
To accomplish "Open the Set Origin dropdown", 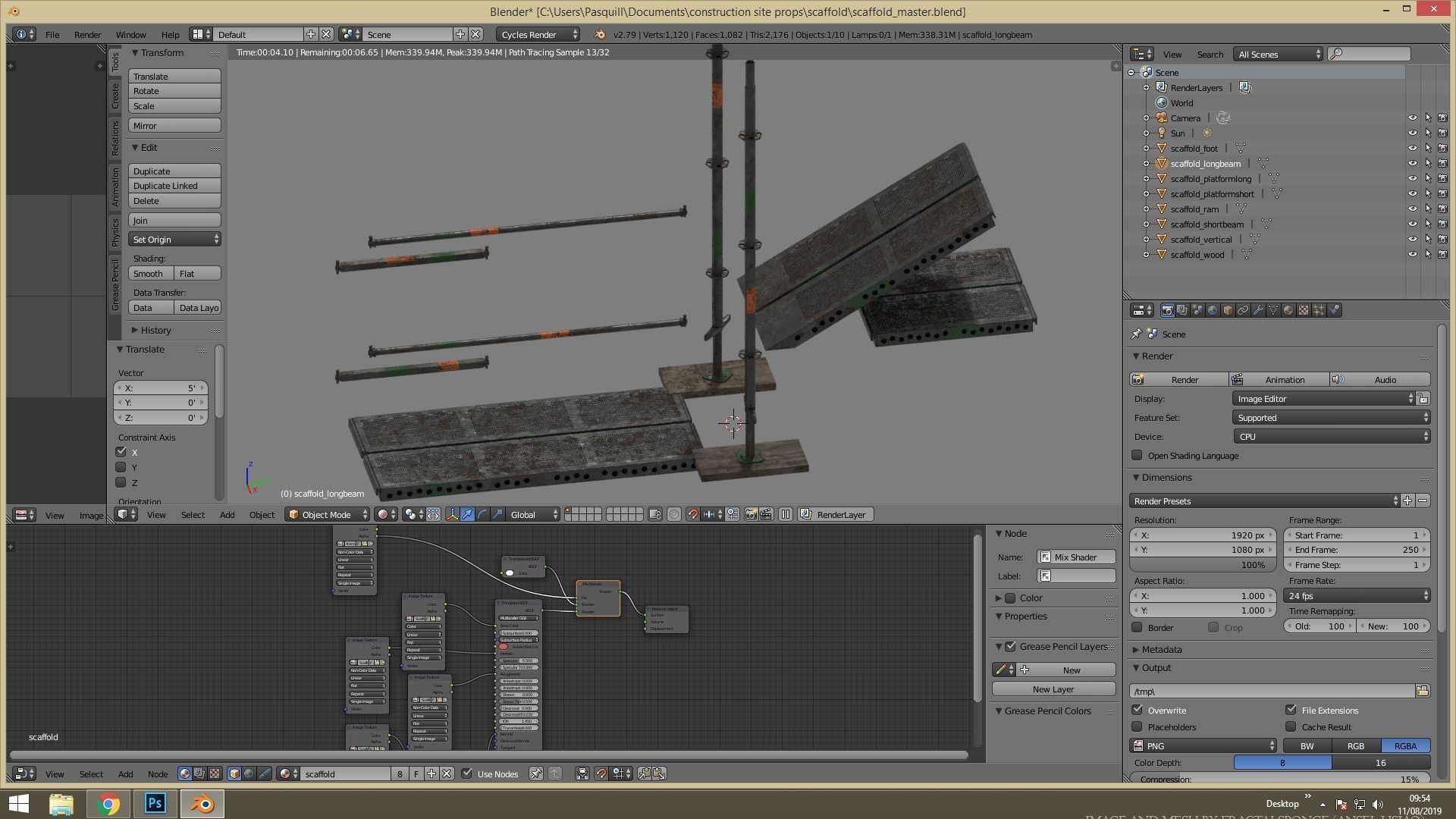I will point(174,240).
